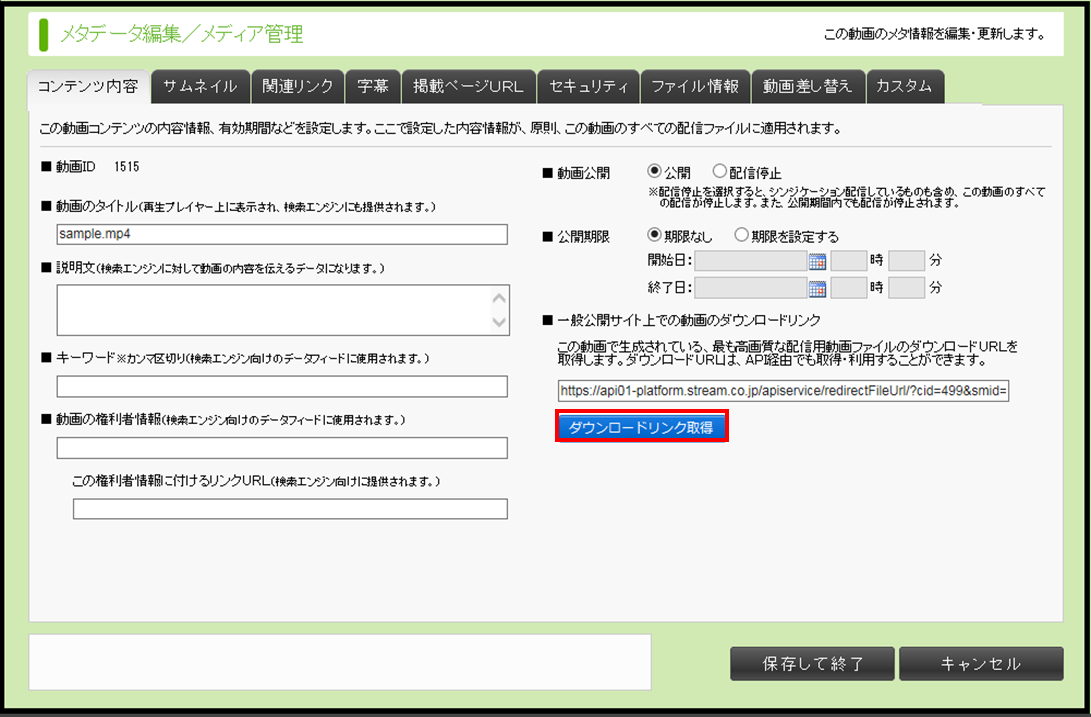Image resolution: width=1091 pixels, height=717 pixels.
Task: Click the video title field containing sample.mp4
Action: coord(283,234)
